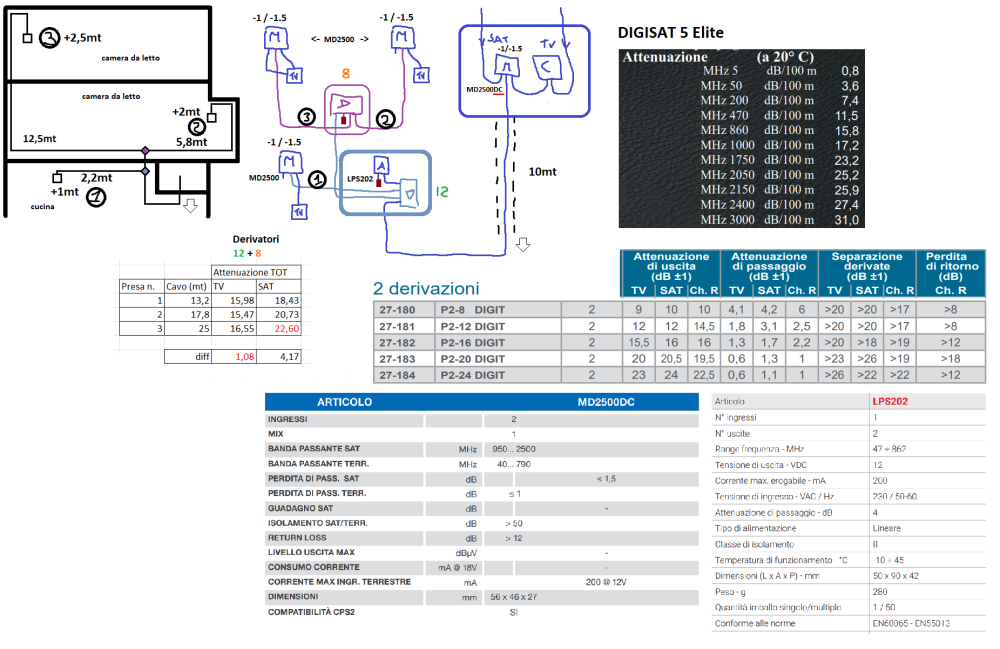
Task: Click the blue diamond junction on the floor plan
Action: click(146, 172)
